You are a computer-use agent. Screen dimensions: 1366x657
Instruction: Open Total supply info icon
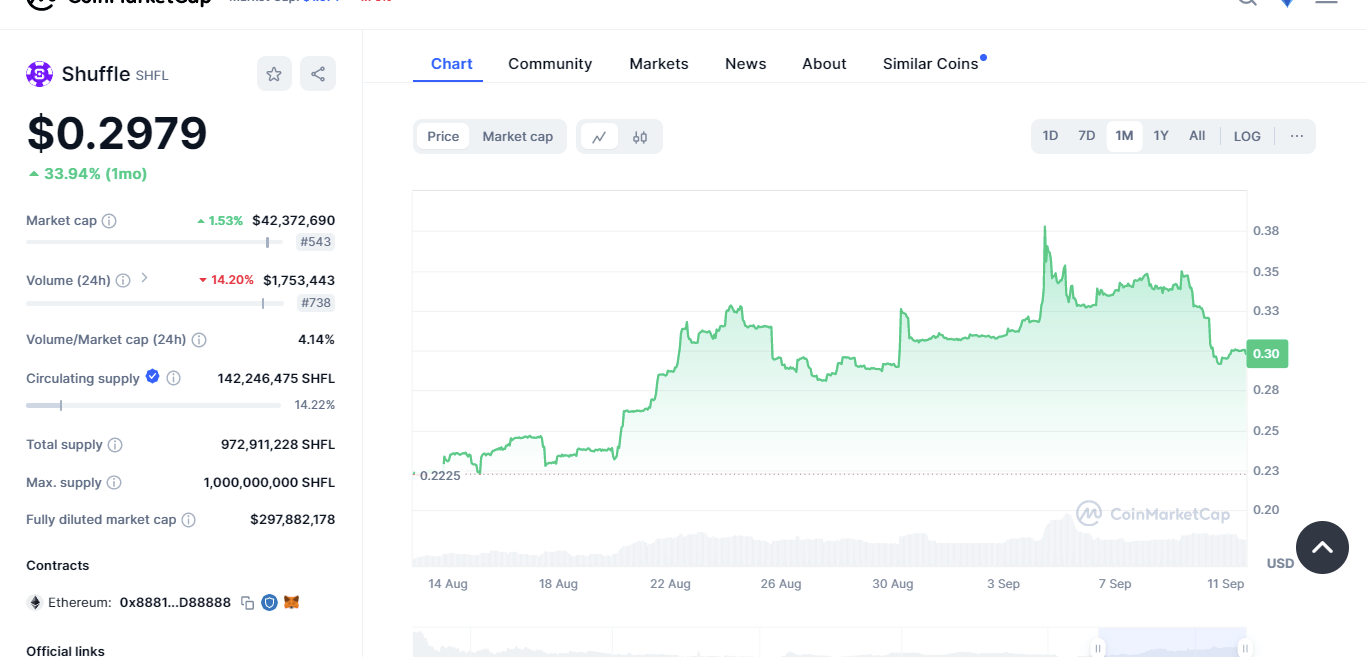(x=115, y=445)
